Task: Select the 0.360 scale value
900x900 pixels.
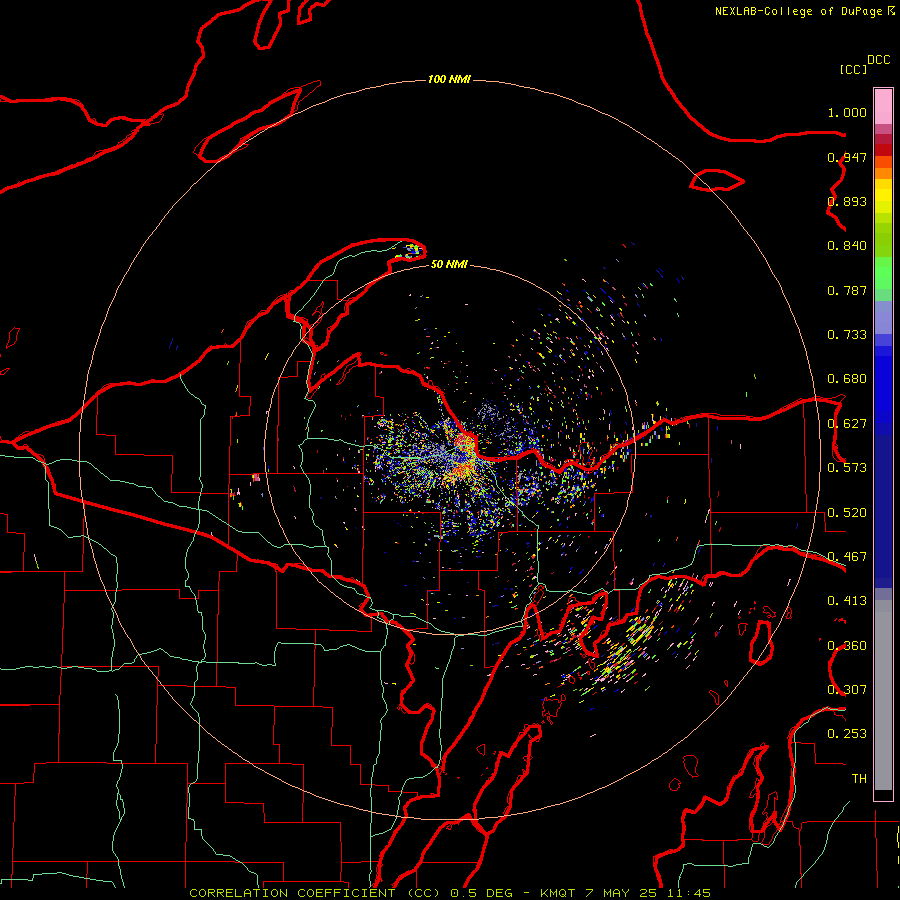Action: coord(847,646)
